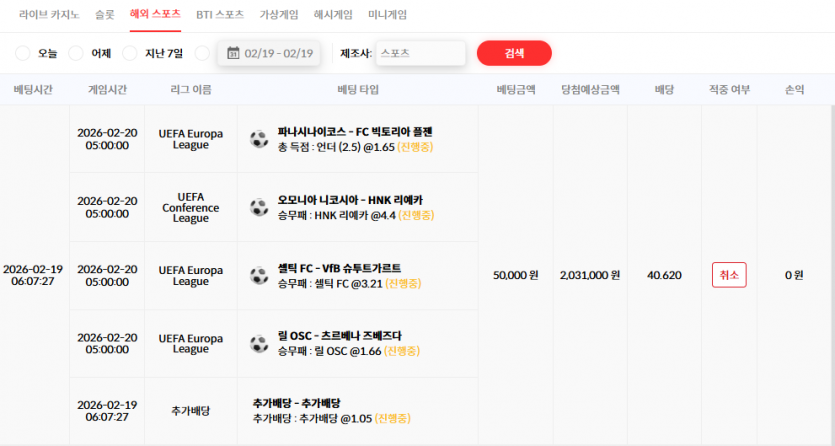Image resolution: width=835 pixels, height=446 pixels.
Task: Switch to the 슬롯 tab
Action: 105,15
